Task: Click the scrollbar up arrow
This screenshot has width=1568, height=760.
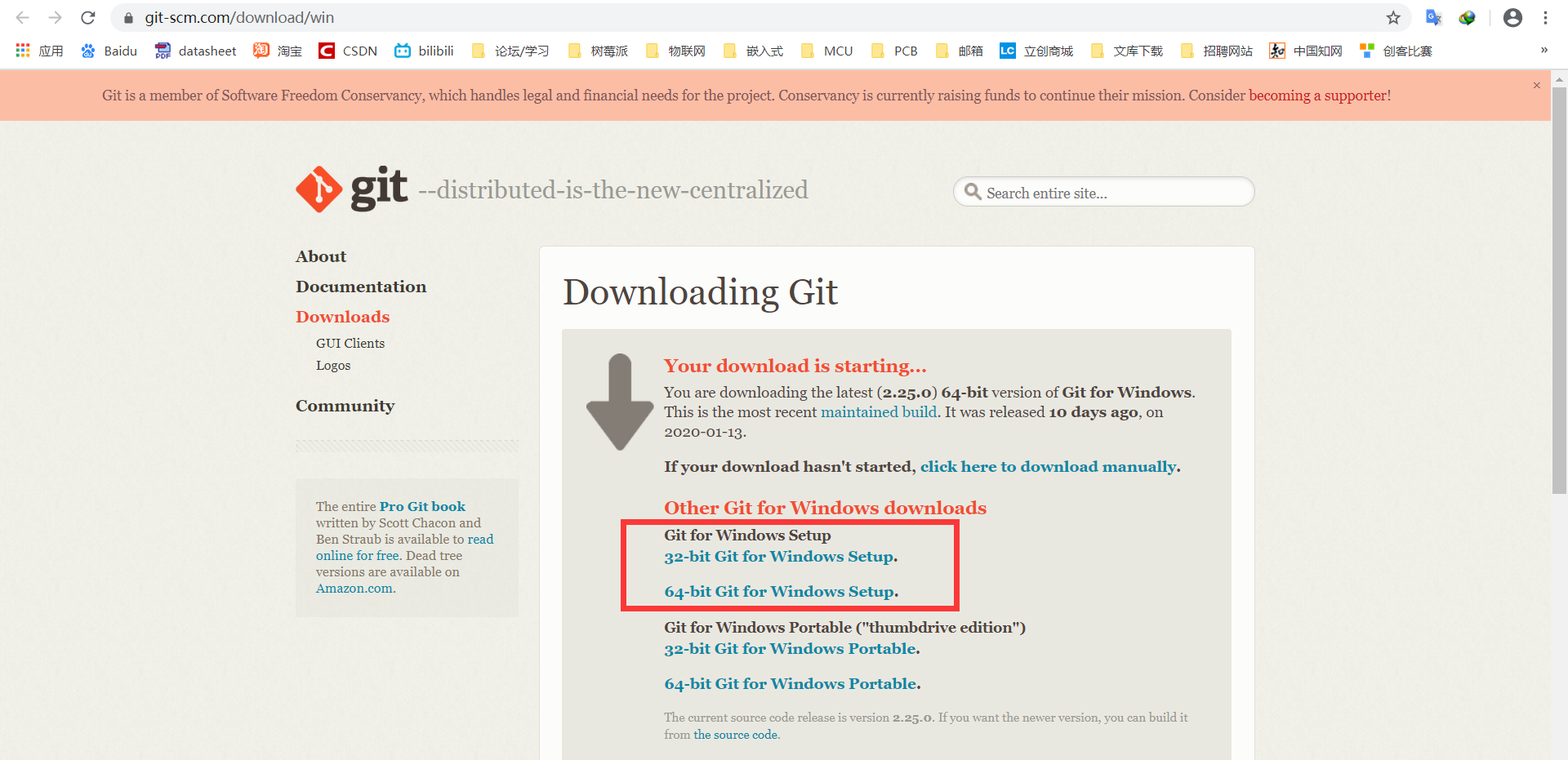Action: [x=1559, y=80]
